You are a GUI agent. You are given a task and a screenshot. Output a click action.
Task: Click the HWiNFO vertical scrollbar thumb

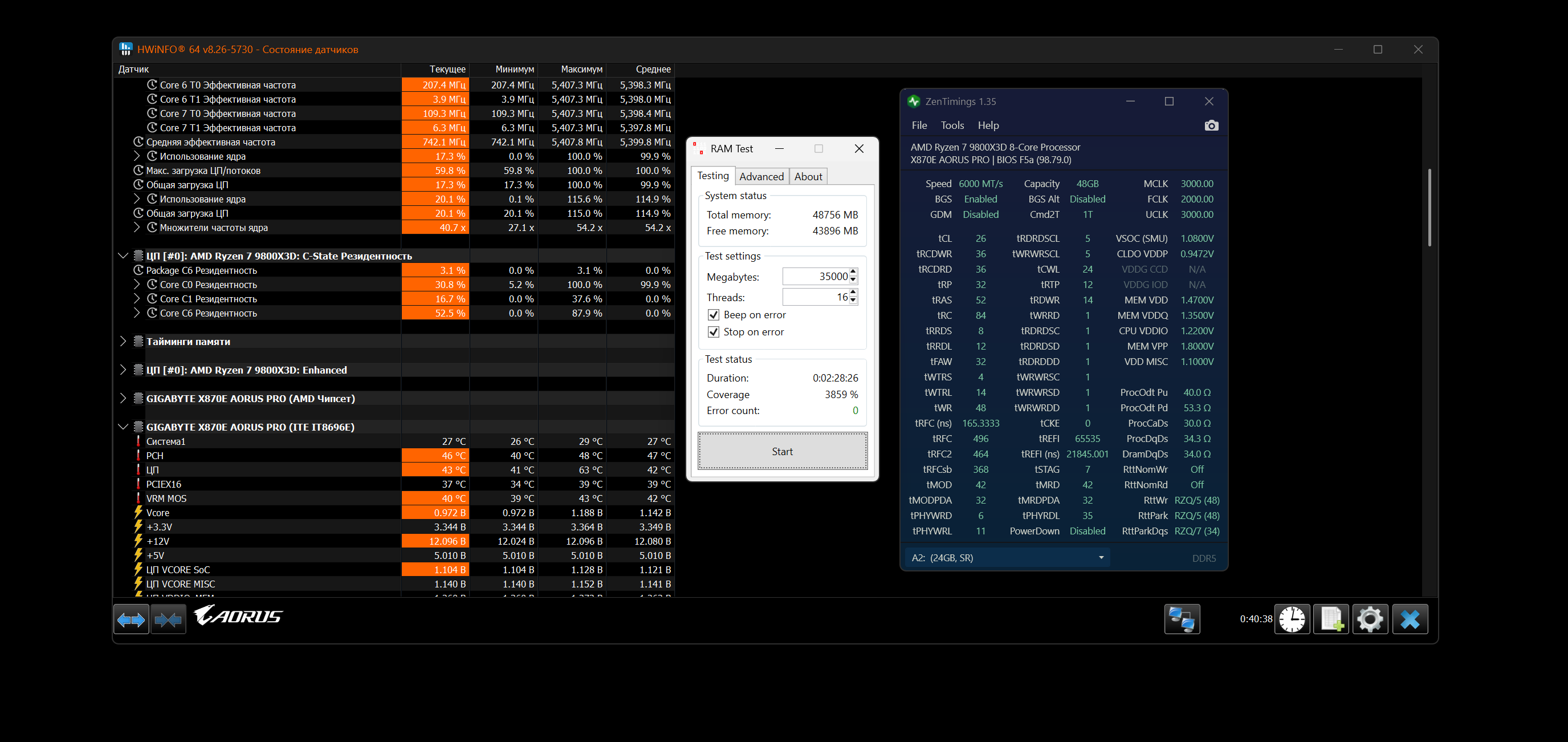pyautogui.click(x=1428, y=207)
